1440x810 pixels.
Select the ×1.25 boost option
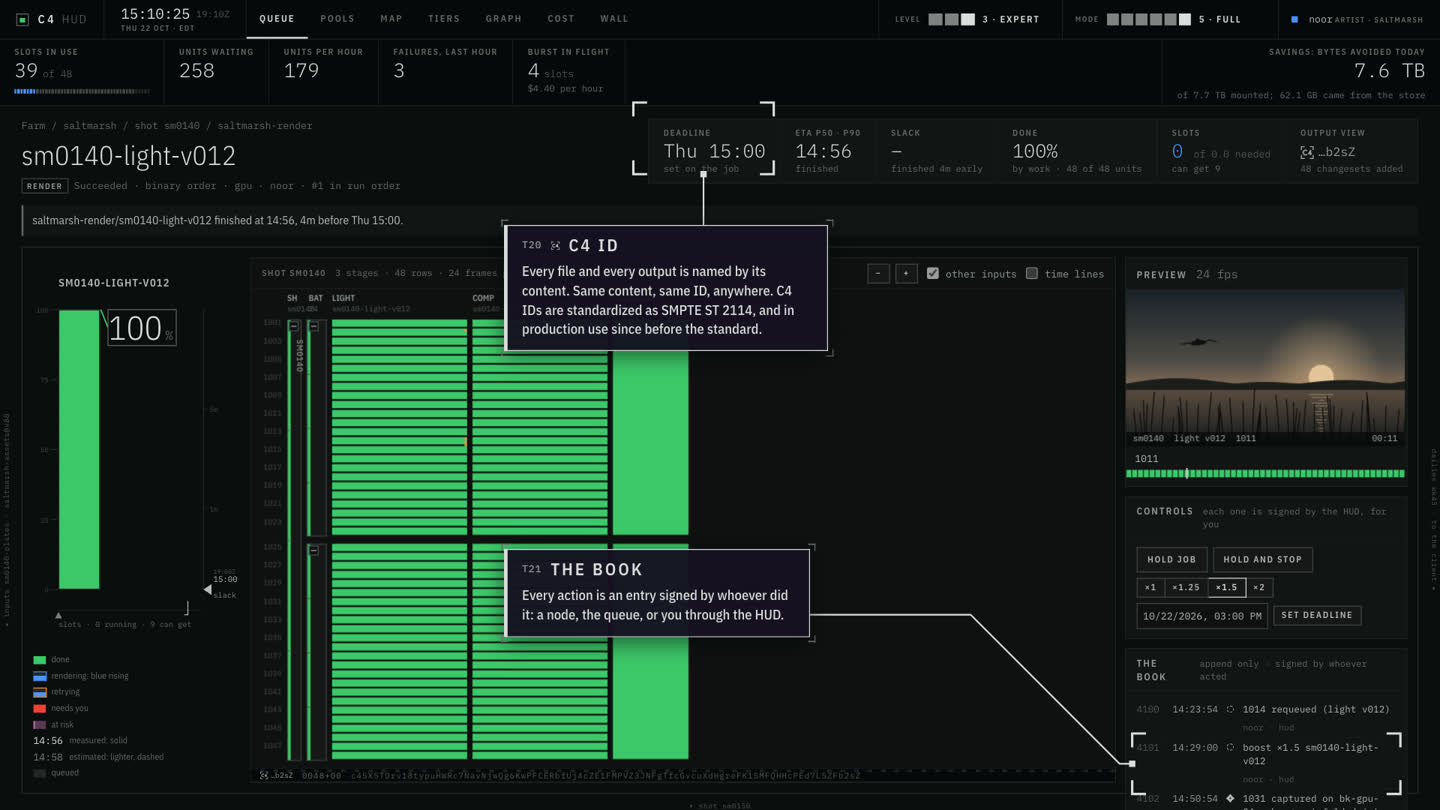(1186, 587)
